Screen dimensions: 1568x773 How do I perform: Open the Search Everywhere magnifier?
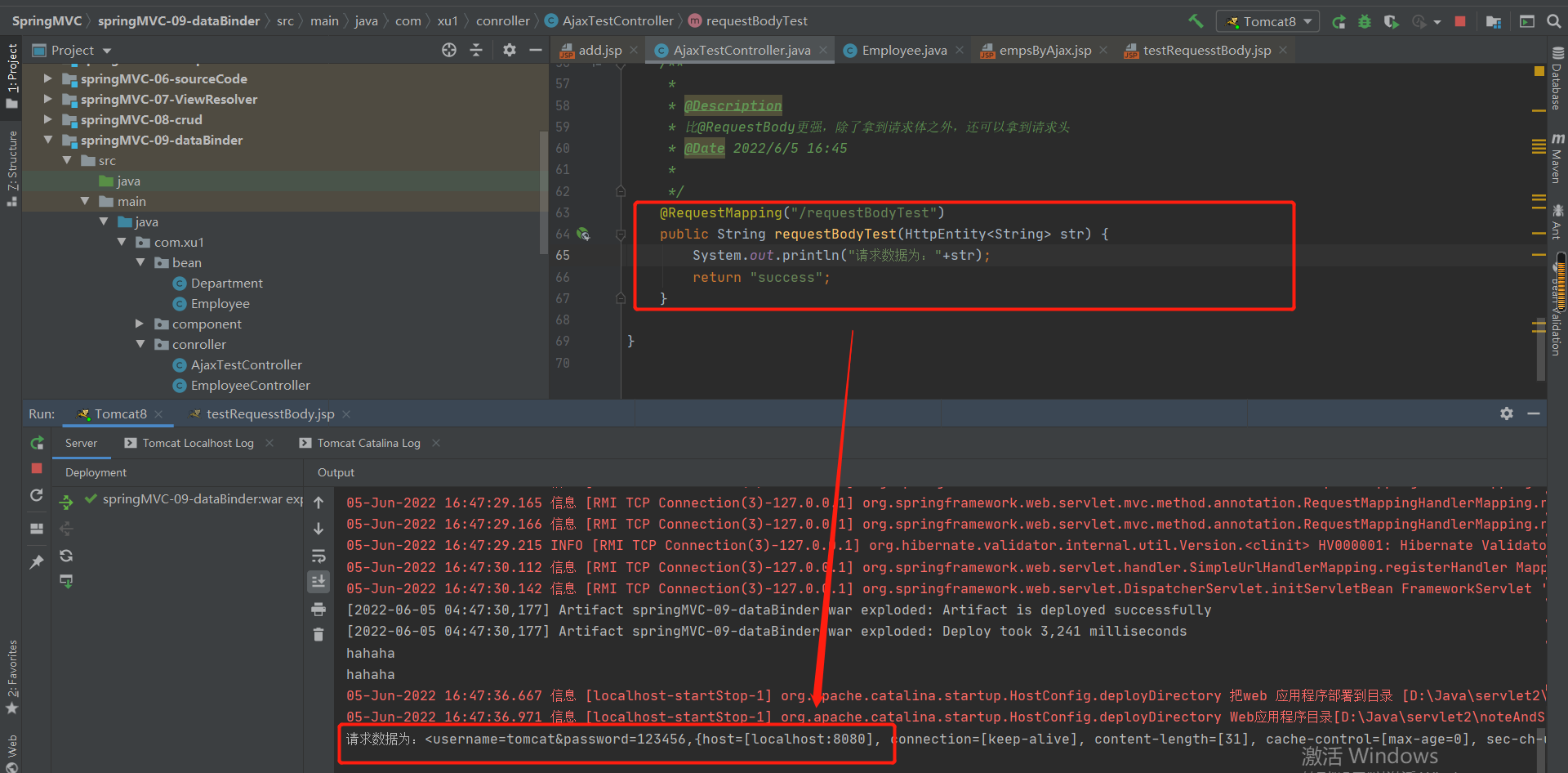tap(1554, 21)
